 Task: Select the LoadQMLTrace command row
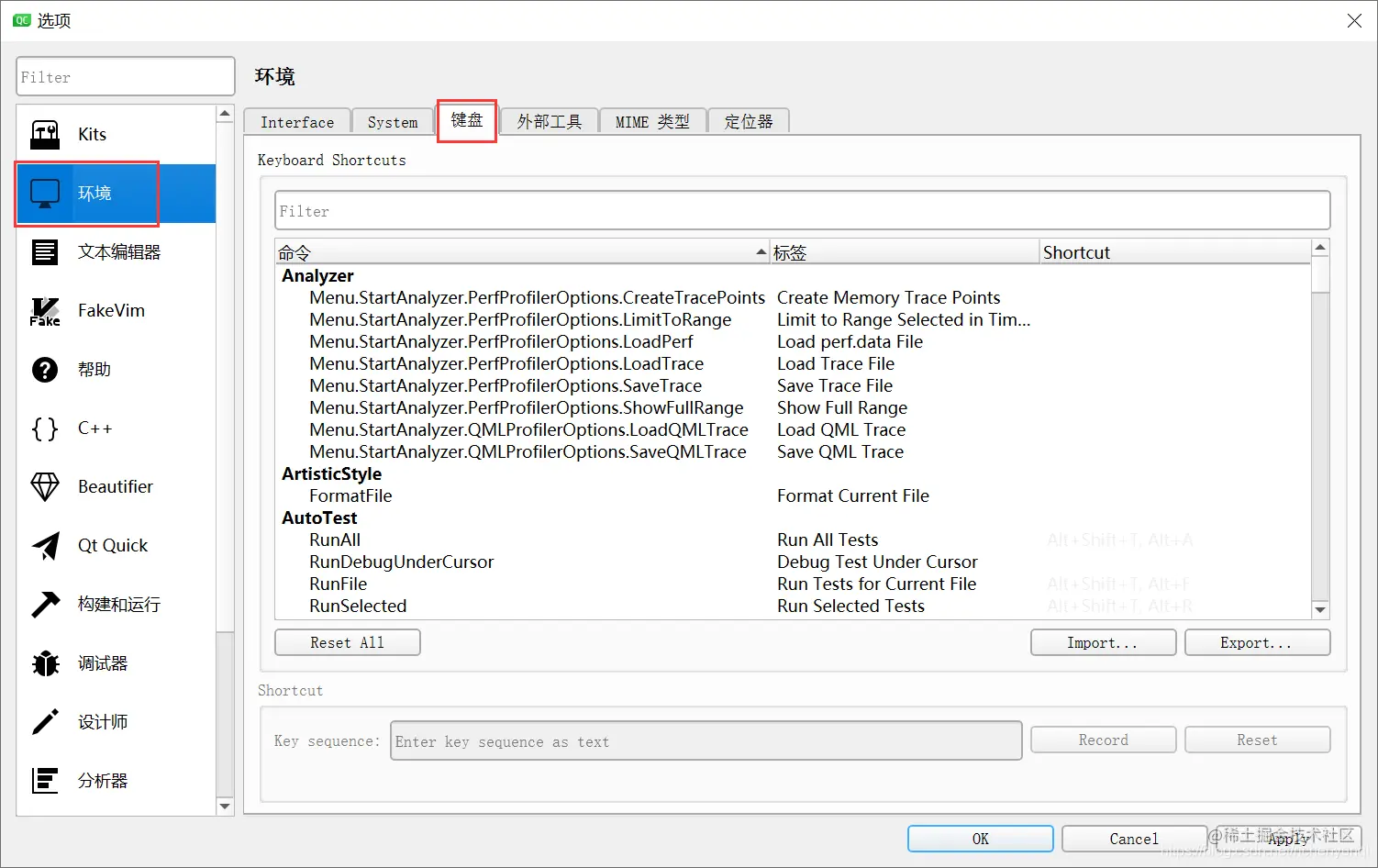coord(793,430)
